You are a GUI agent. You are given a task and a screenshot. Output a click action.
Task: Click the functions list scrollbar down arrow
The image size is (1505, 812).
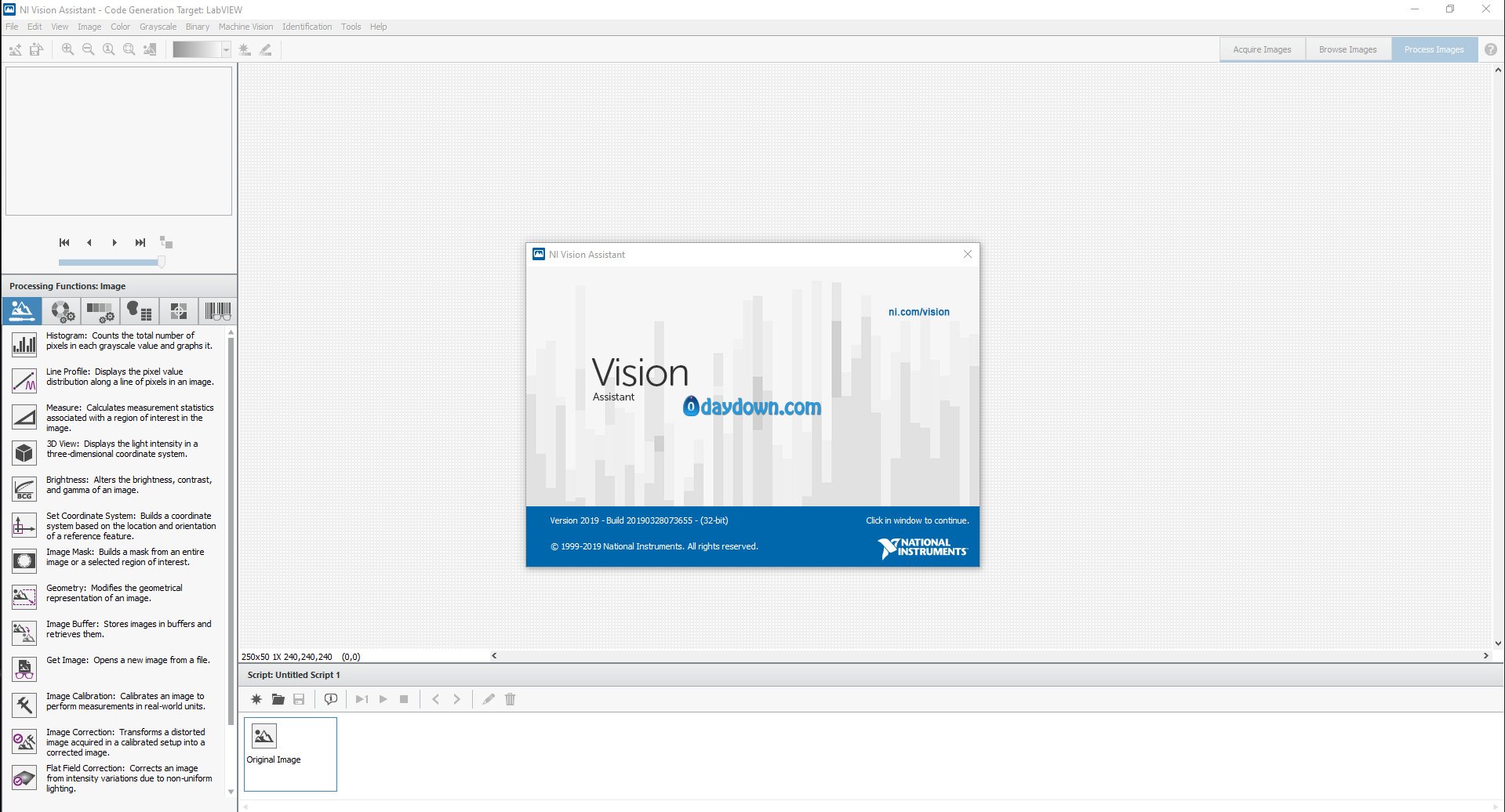(231, 792)
